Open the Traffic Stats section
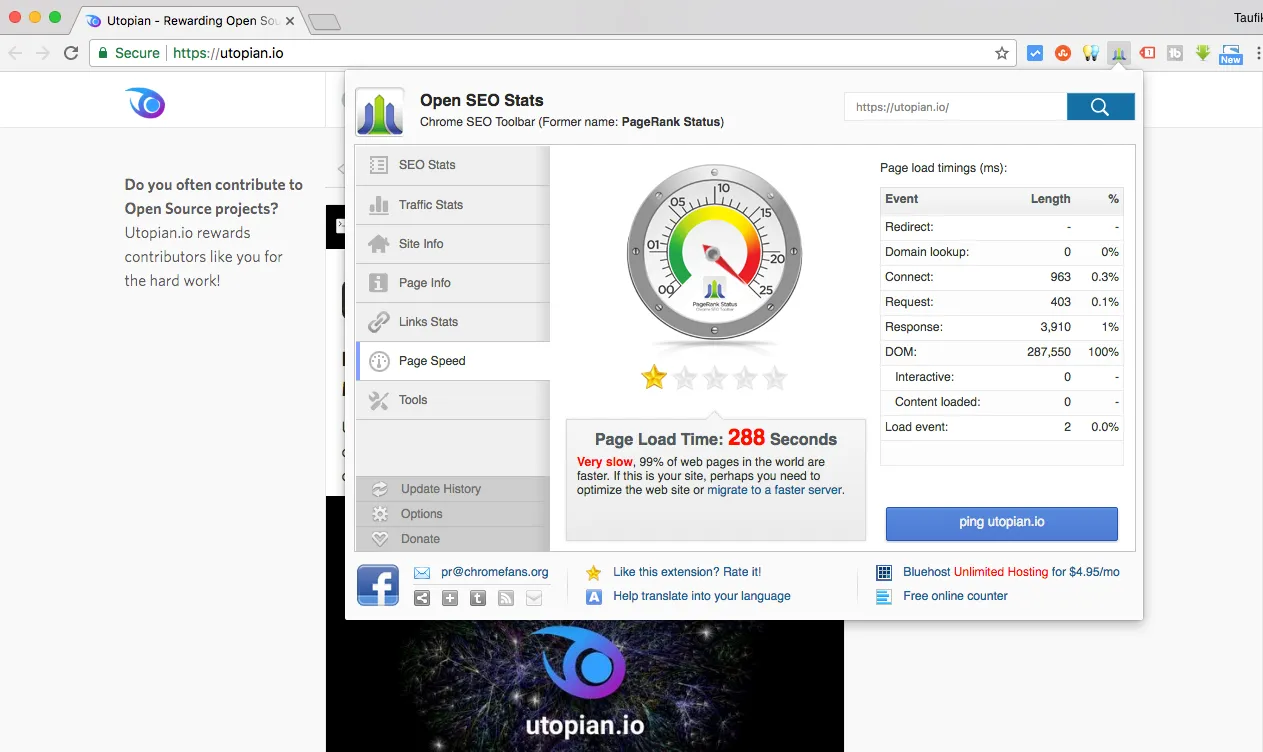 pos(453,204)
